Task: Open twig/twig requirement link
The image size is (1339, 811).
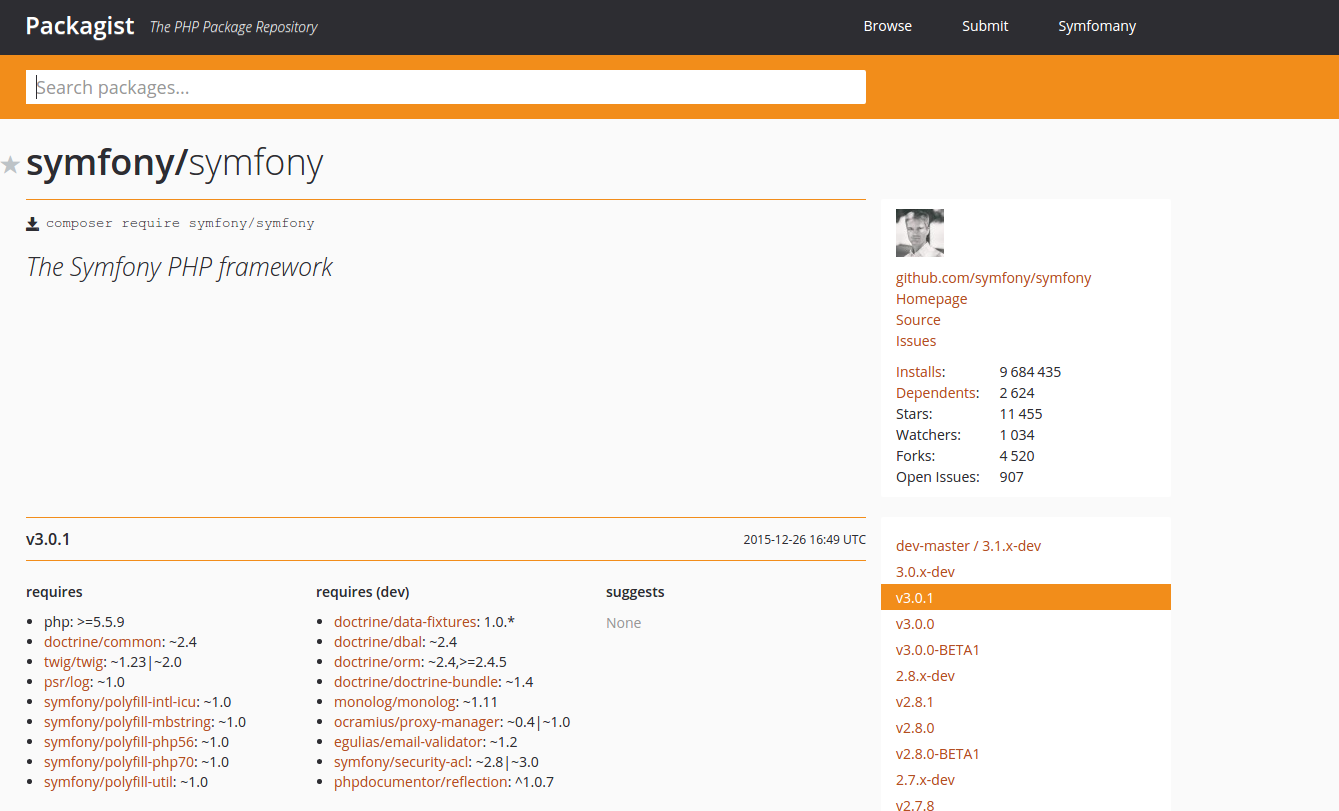Action: pos(74,662)
